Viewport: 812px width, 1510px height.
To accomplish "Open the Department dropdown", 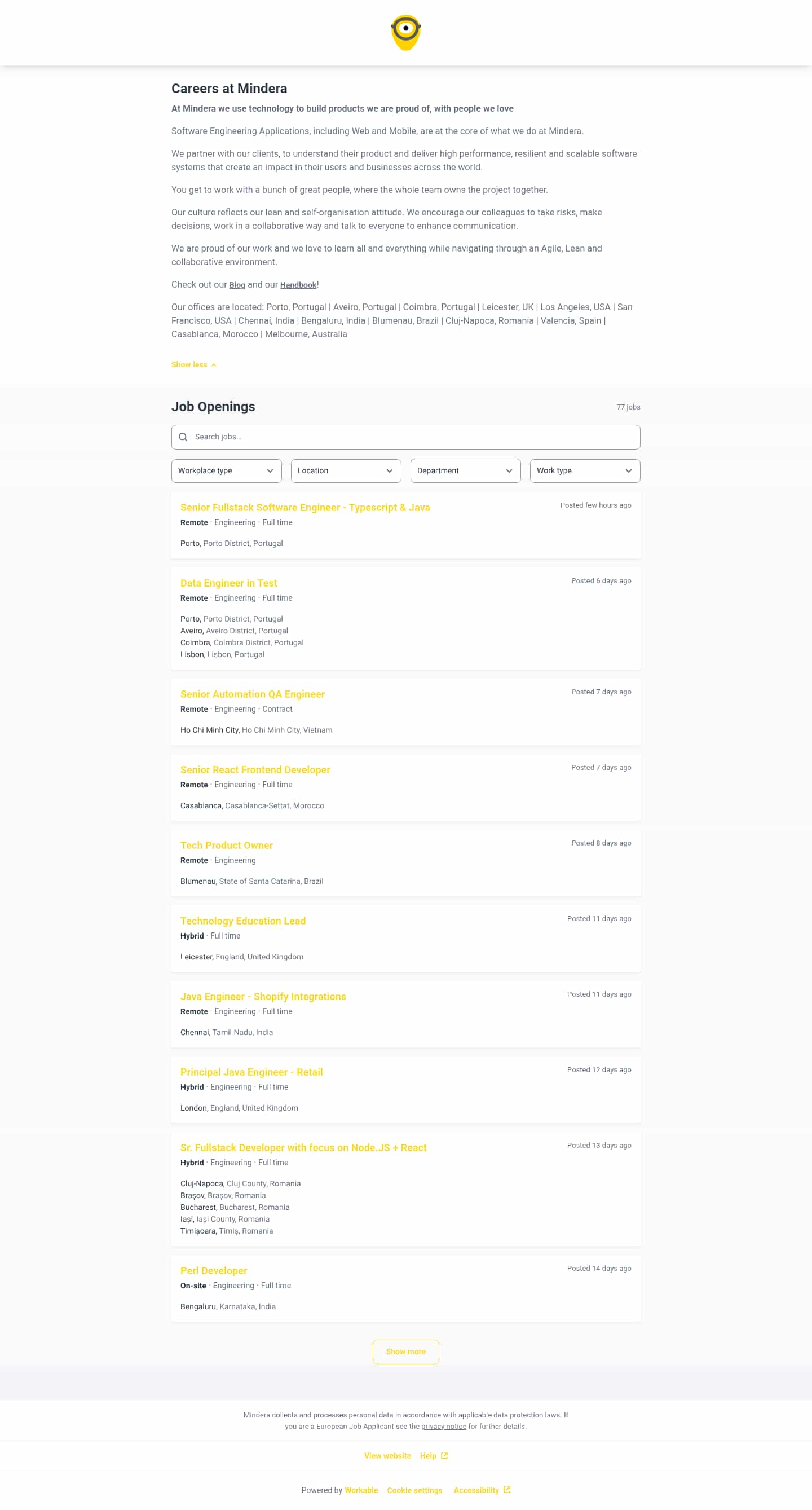I will 465,470.
